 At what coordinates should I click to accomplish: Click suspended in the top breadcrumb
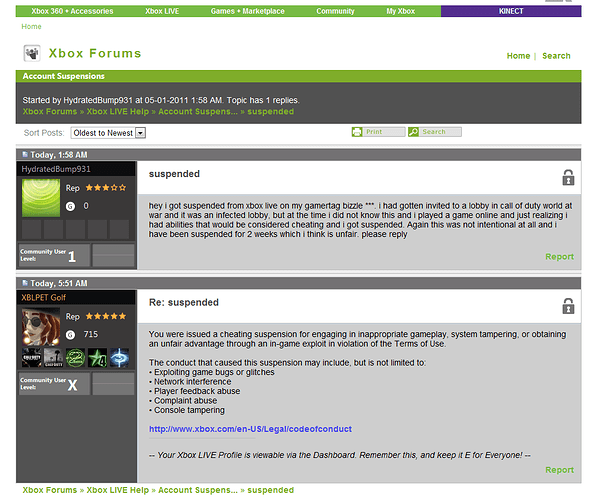tap(271, 112)
